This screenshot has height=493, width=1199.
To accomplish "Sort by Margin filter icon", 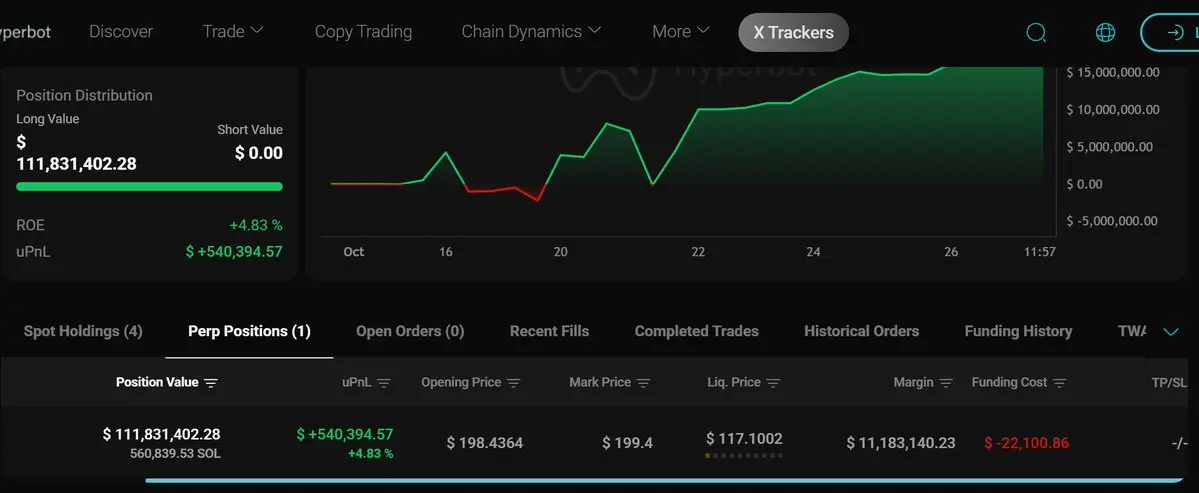I will [947, 383].
